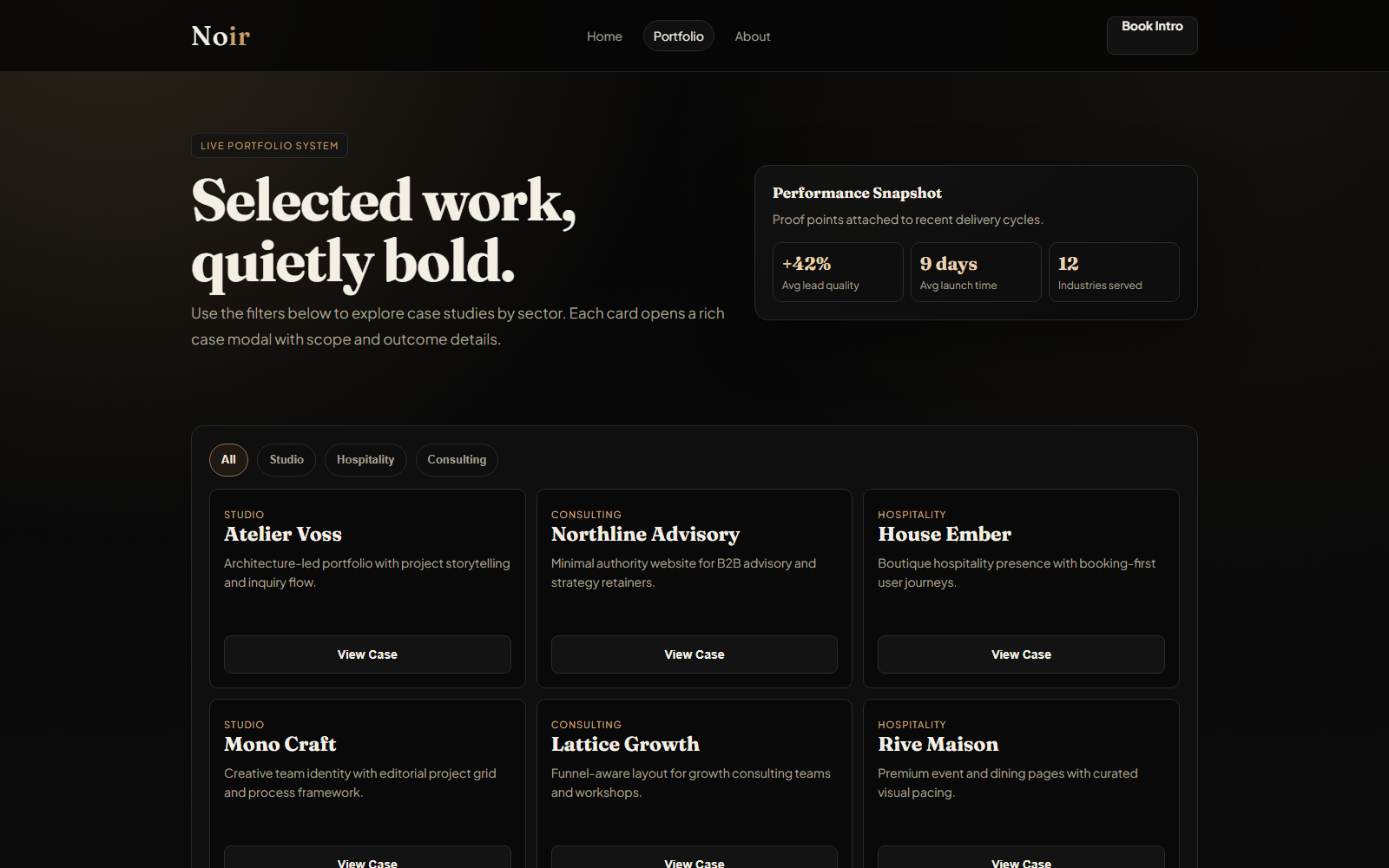Image resolution: width=1389 pixels, height=868 pixels.
Task: Click the Live Portfolio System badge
Action: point(269,146)
